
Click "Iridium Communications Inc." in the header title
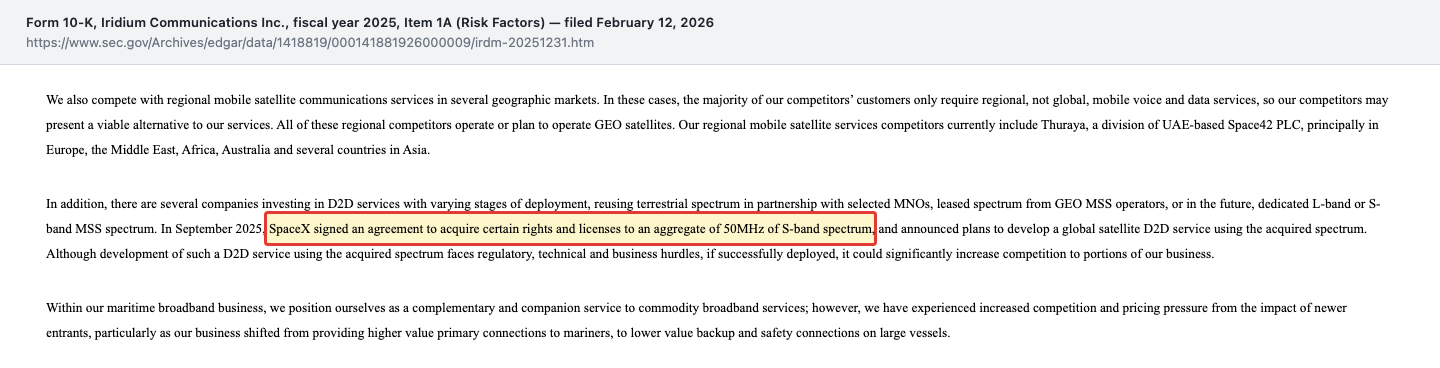[x=194, y=22]
